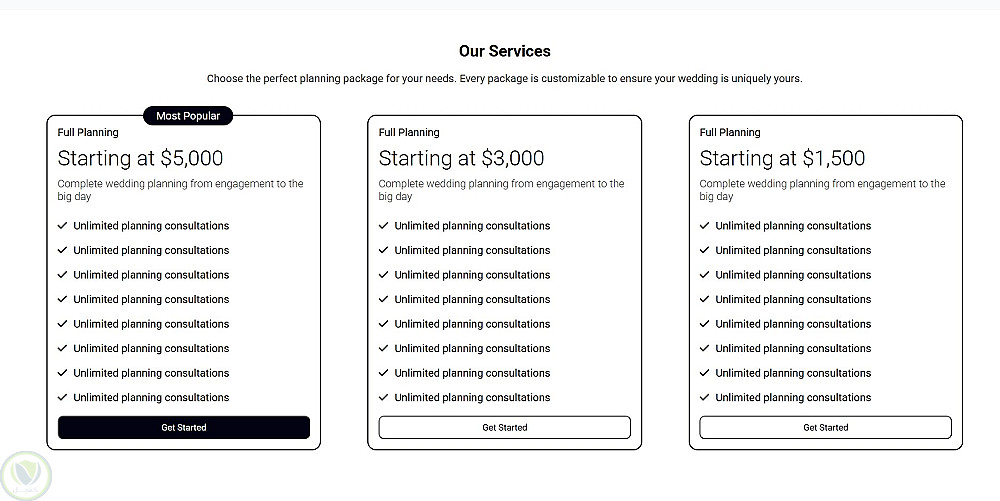This screenshot has width=1000, height=501.
Task: Click the first checkmark in the $1,500 card
Action: click(x=704, y=226)
